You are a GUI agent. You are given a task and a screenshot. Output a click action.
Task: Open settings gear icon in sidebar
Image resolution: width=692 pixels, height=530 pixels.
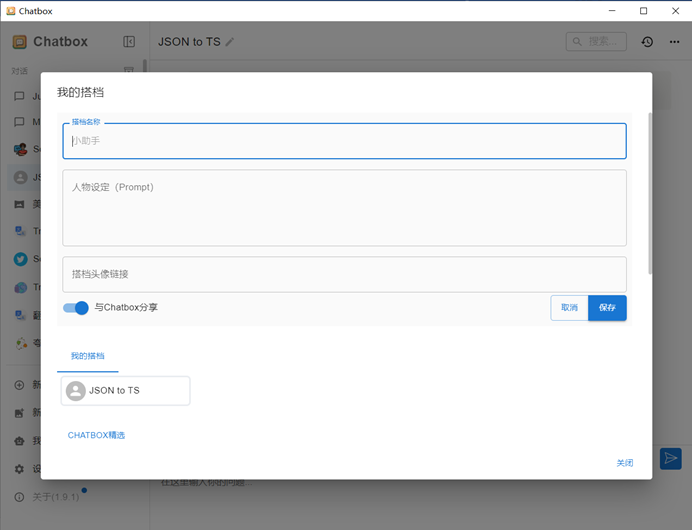19,469
